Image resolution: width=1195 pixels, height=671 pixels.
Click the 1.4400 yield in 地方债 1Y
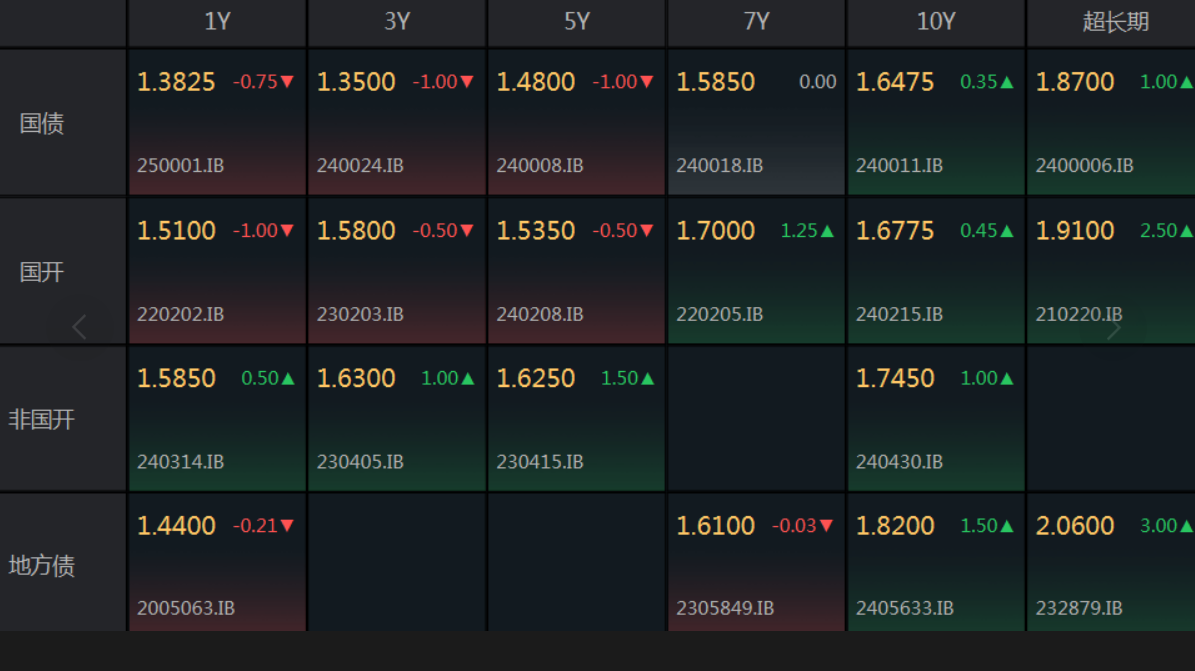pyautogui.click(x=176, y=526)
